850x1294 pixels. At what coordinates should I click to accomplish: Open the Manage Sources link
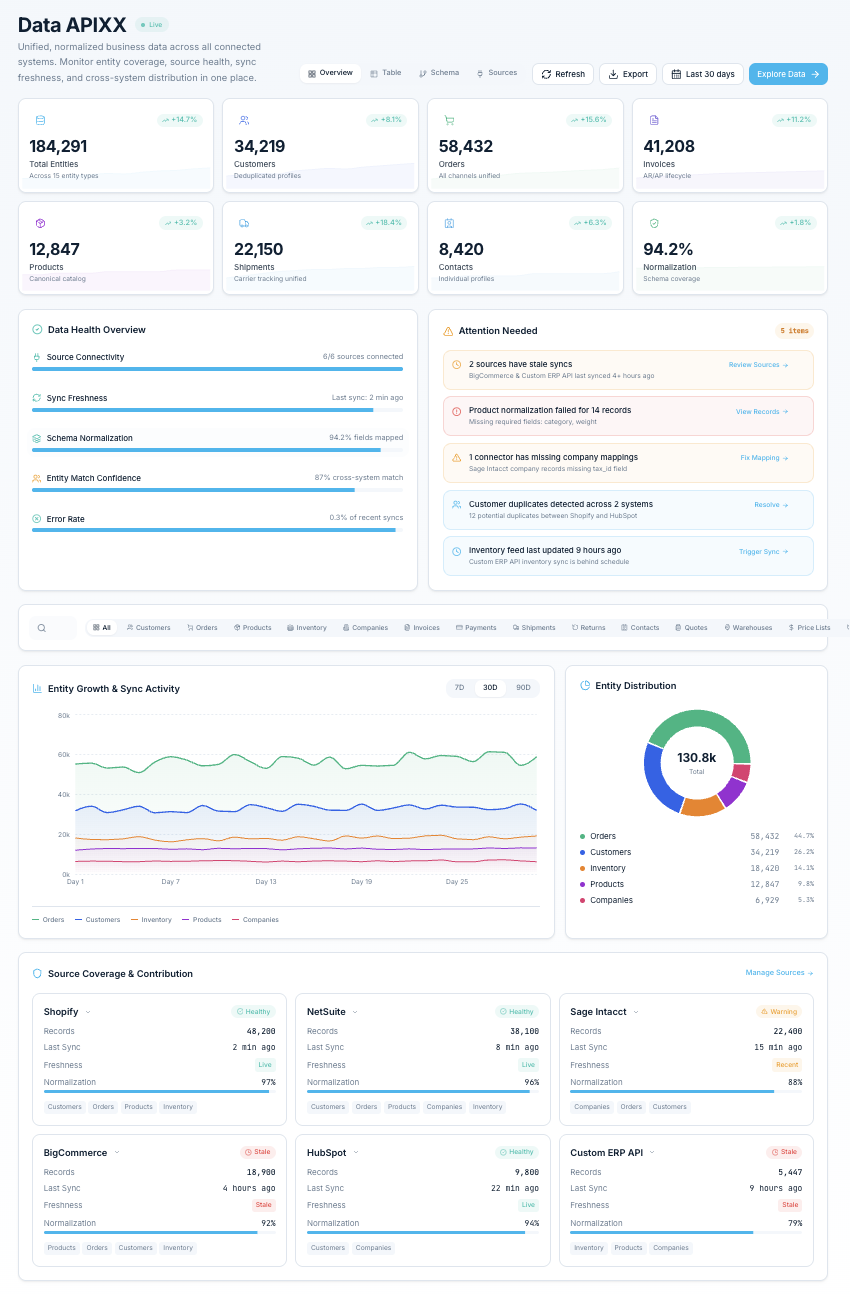click(x=777, y=973)
